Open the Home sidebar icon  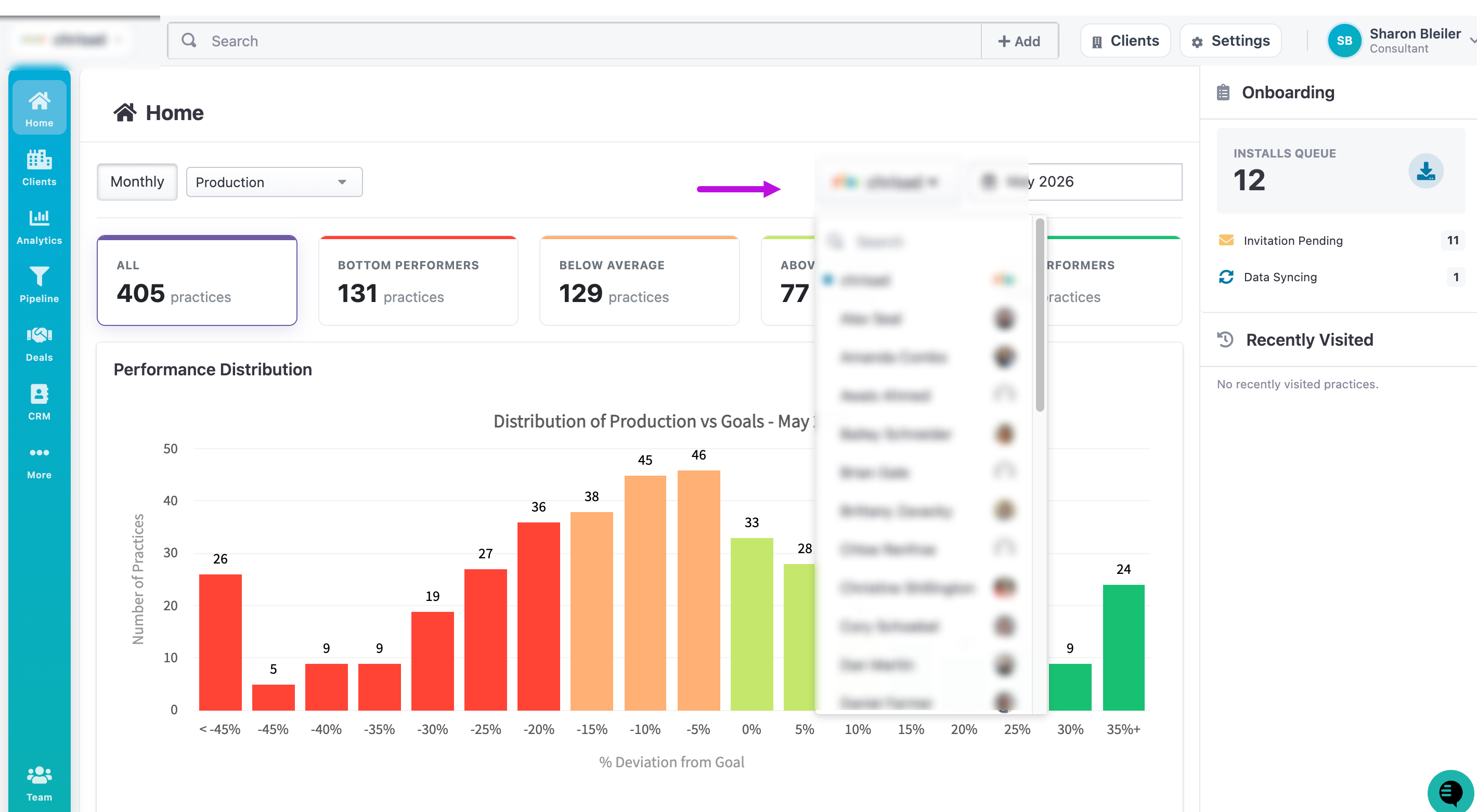(x=39, y=108)
